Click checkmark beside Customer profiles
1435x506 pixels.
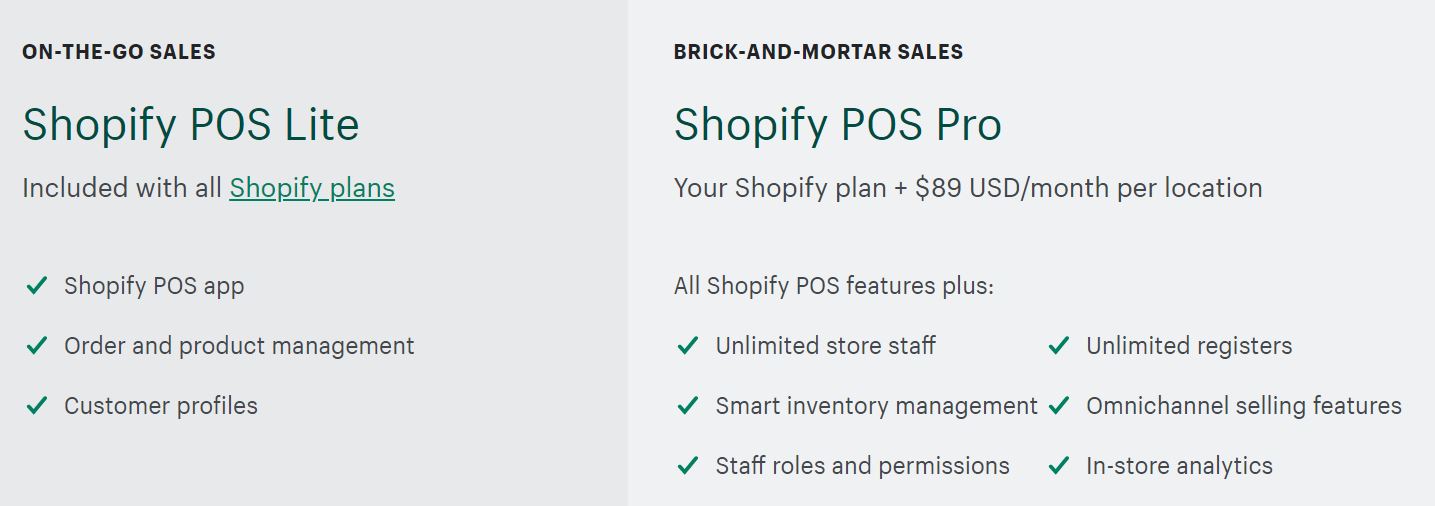37,406
